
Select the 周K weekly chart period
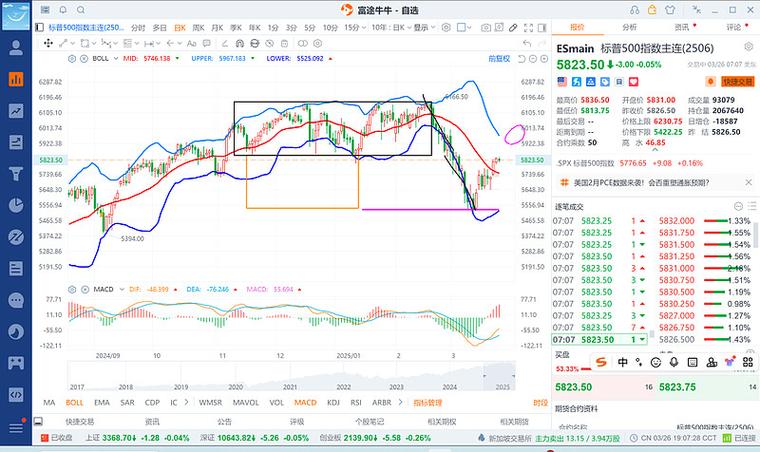[198, 28]
